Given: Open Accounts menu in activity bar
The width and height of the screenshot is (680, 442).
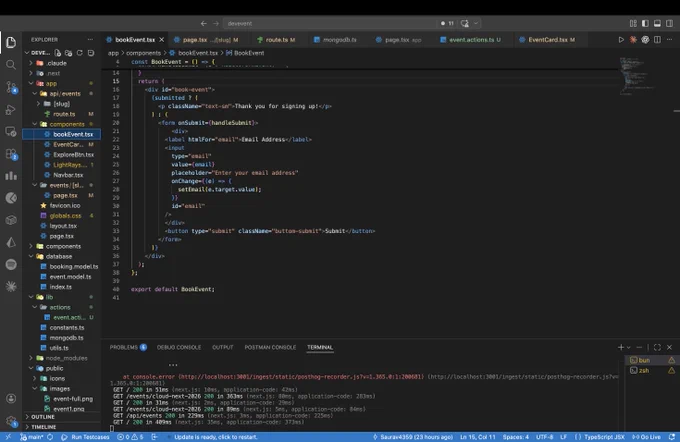Looking at the screenshot, I should (11, 398).
